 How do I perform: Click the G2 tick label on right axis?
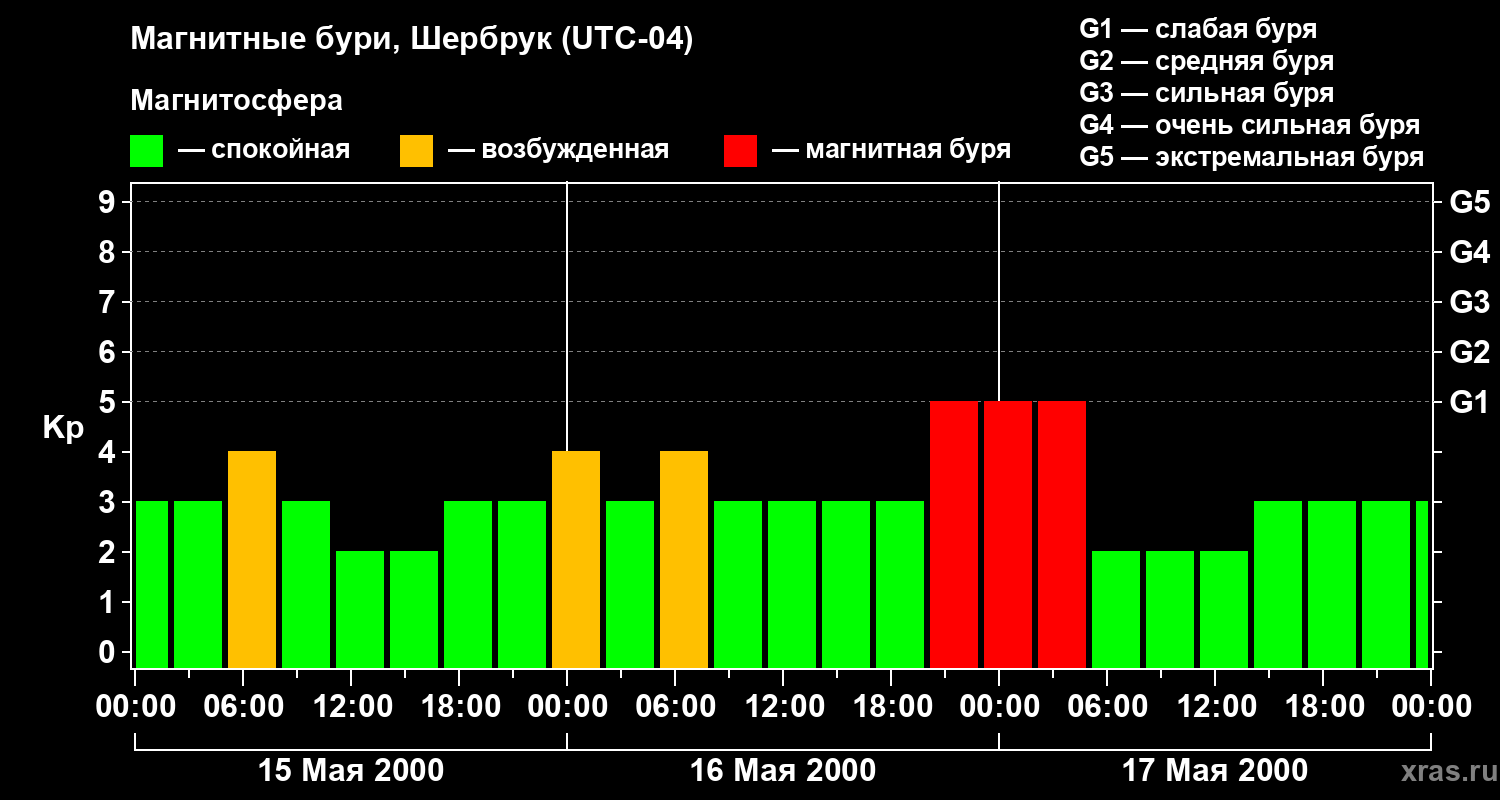1469,352
